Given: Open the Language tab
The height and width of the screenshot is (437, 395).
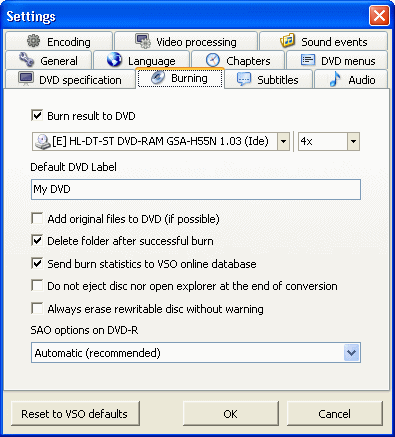Looking at the screenshot, I should 142,60.
